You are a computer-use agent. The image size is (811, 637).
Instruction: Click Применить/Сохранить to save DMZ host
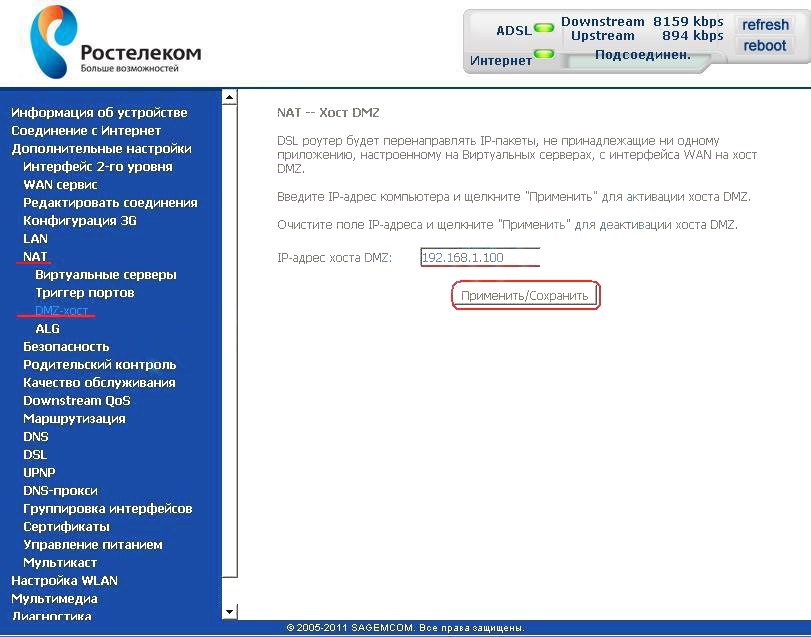point(527,296)
